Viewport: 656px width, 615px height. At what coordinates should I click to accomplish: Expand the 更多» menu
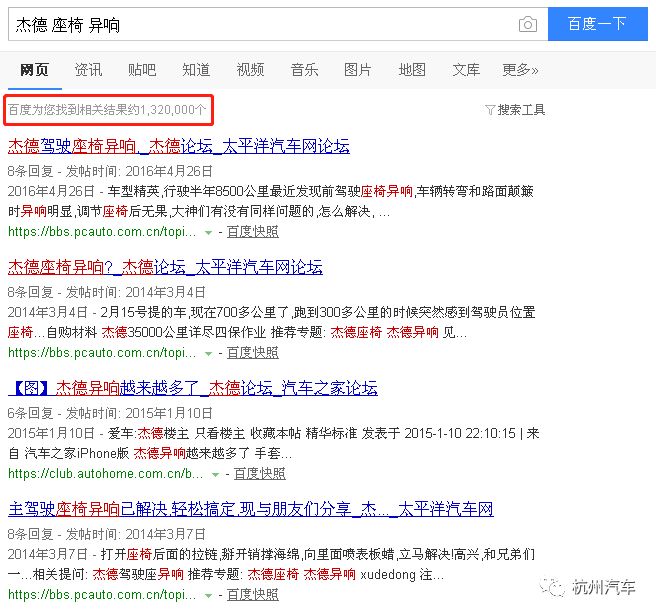[x=520, y=69]
